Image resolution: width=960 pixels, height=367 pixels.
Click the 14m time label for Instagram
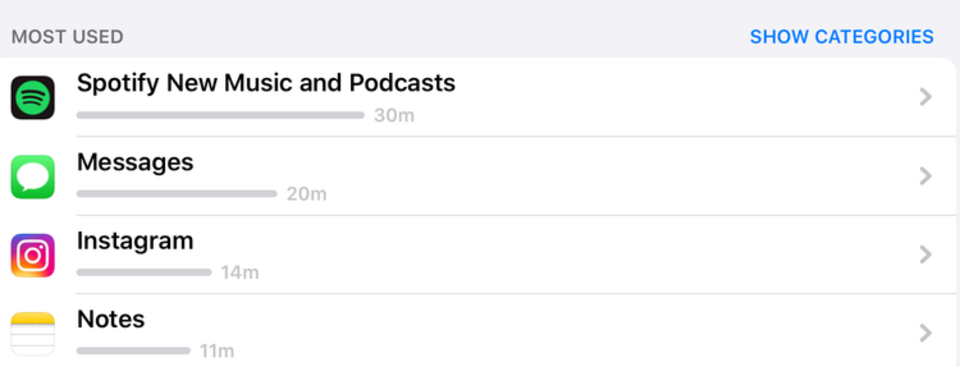240,273
